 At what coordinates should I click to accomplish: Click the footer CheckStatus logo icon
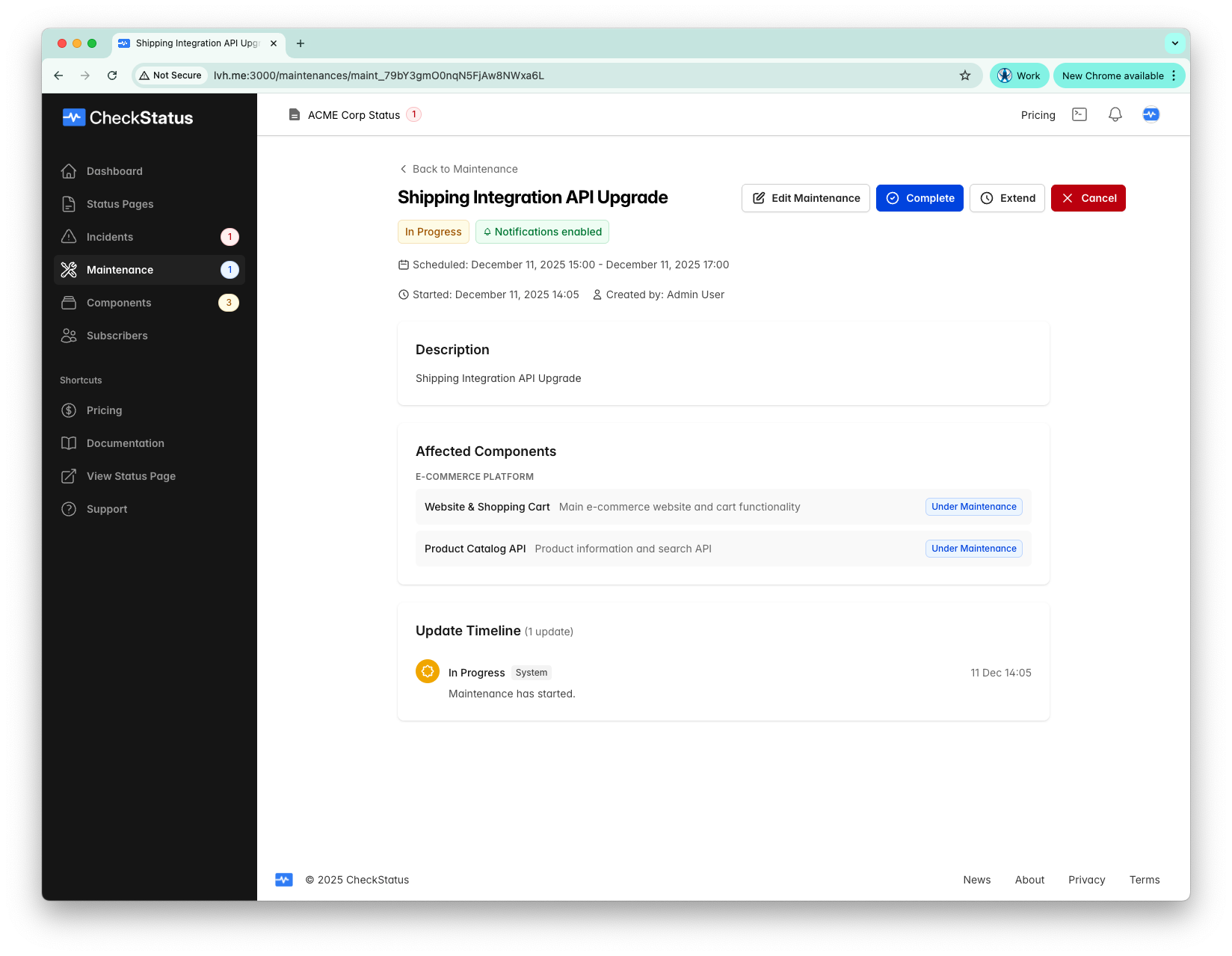tap(284, 880)
